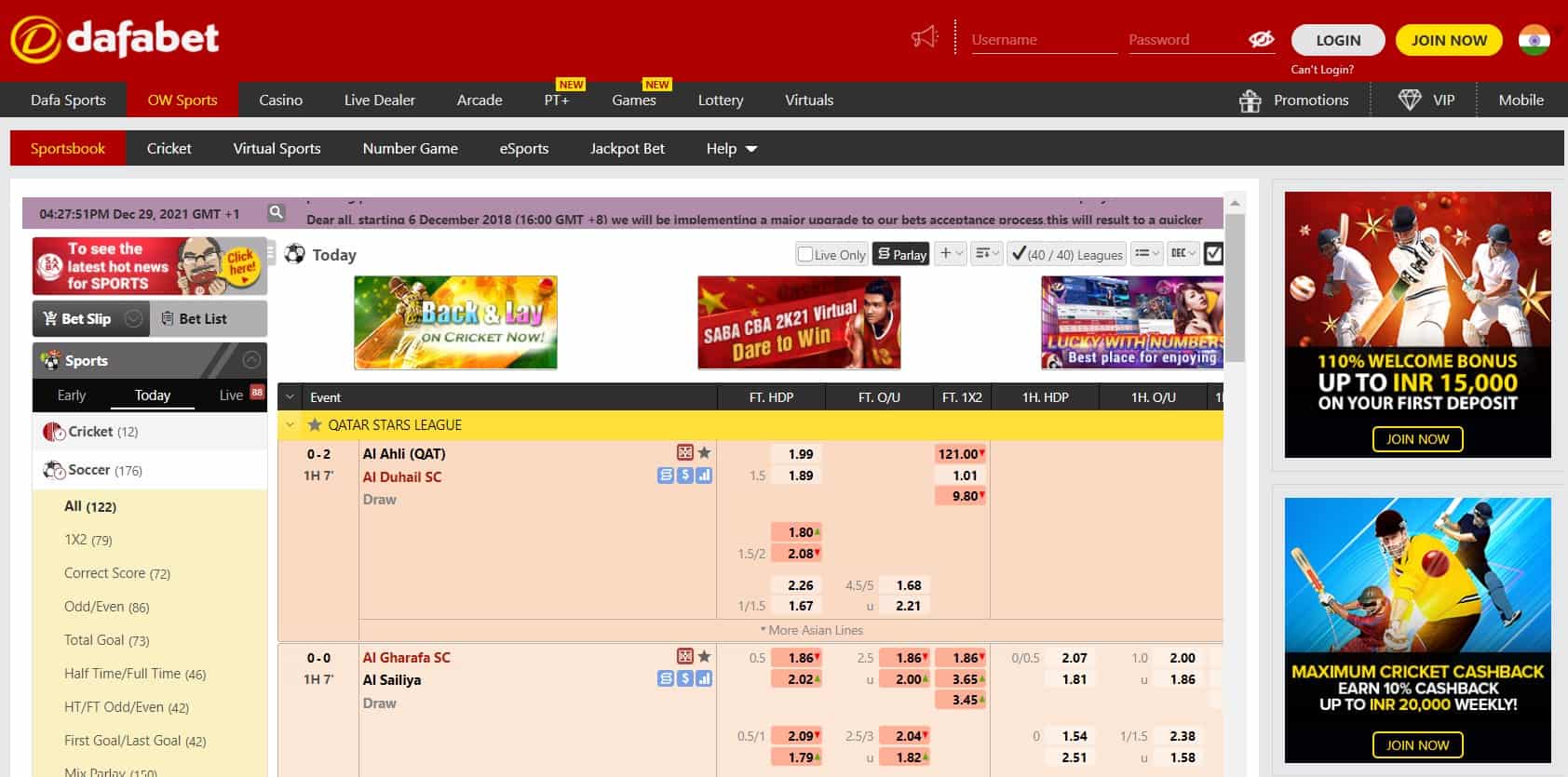1568x777 pixels.
Task: Select the Live tab in Sports panel
Action: [231, 395]
